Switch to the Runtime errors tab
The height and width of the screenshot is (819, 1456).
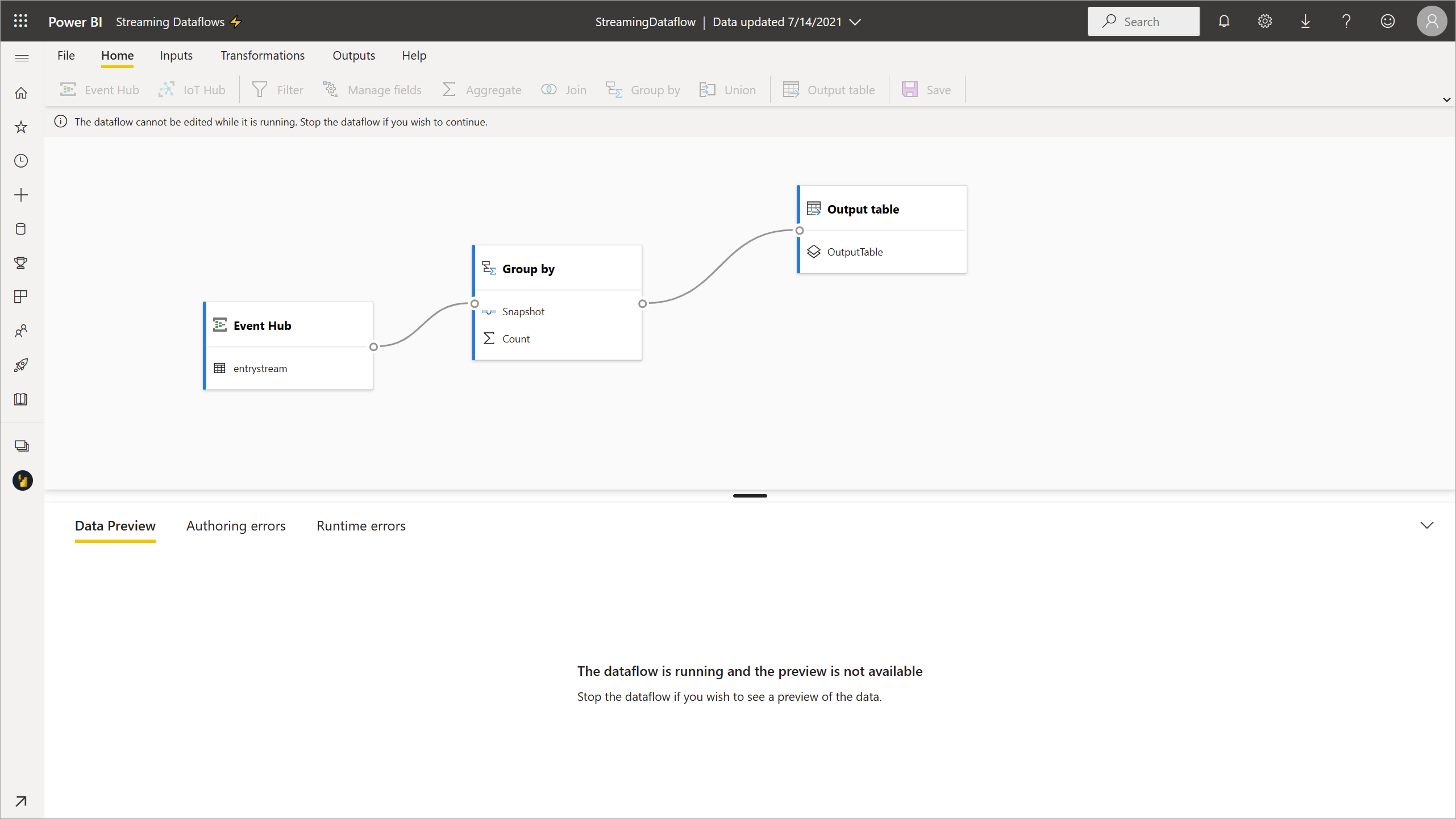(361, 525)
